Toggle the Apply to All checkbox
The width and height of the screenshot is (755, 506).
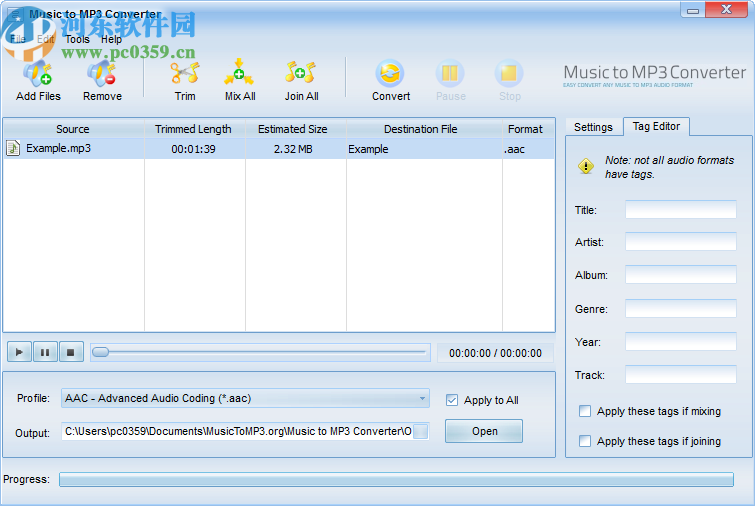point(452,400)
